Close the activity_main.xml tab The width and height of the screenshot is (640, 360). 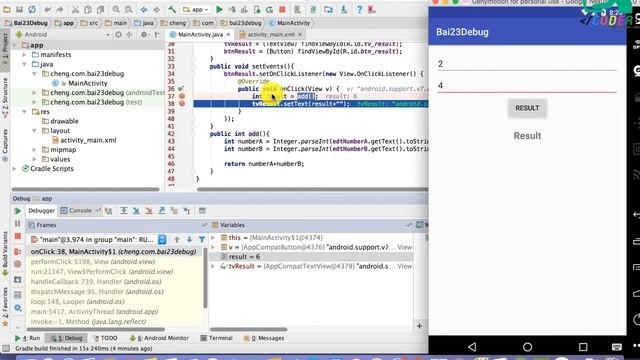coord(300,35)
